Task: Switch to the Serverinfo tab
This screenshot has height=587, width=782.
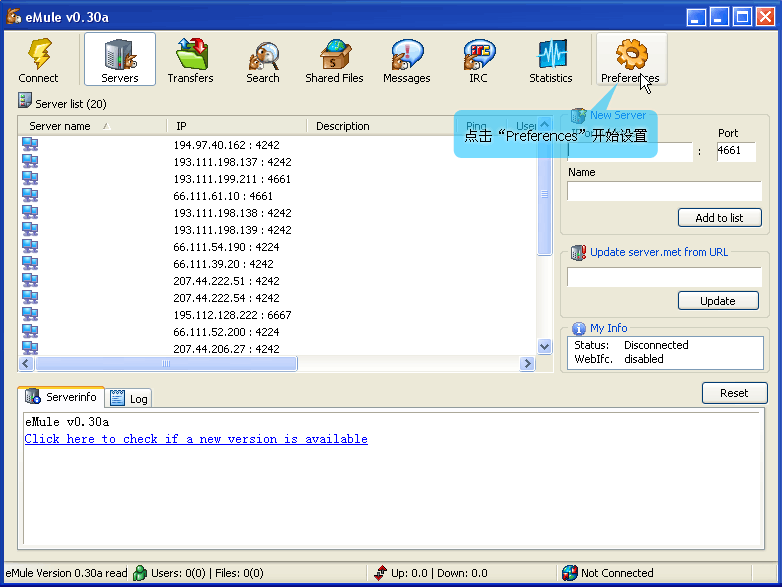Action: [61, 397]
